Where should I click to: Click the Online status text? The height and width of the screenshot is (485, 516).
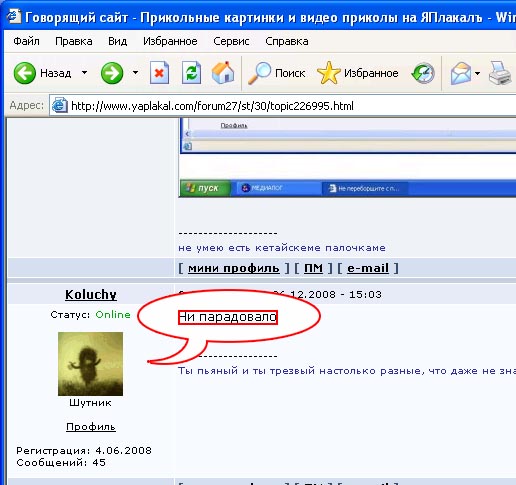[x=113, y=315]
